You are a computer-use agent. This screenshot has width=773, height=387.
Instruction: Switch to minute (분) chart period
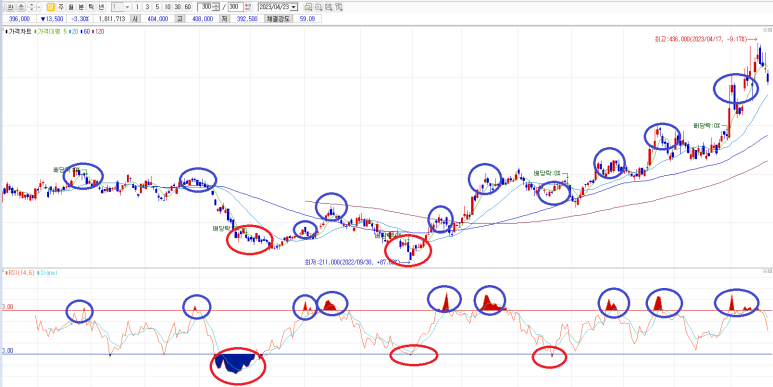tap(81, 7)
